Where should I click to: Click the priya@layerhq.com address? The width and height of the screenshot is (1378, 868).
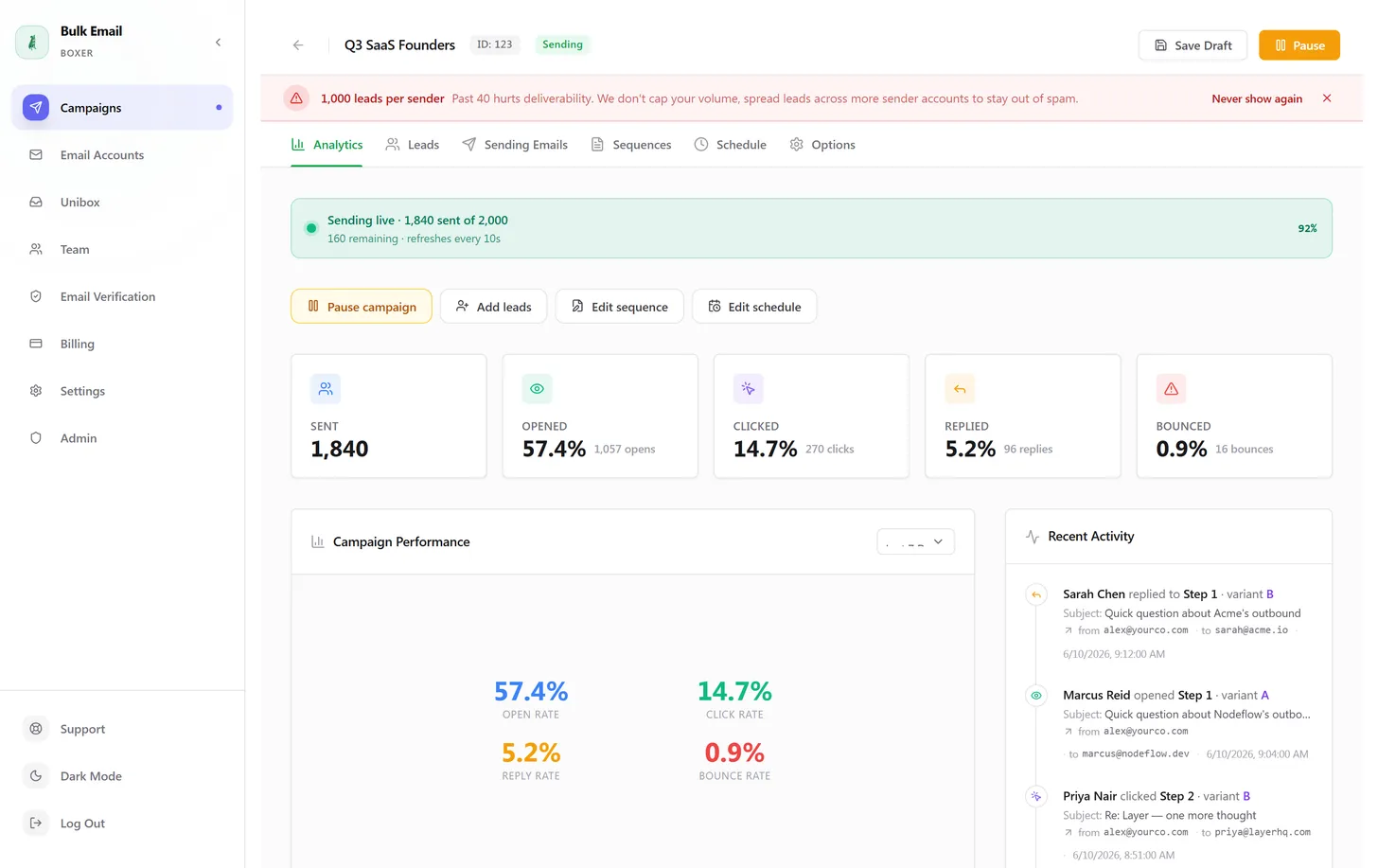[x=1263, y=833]
